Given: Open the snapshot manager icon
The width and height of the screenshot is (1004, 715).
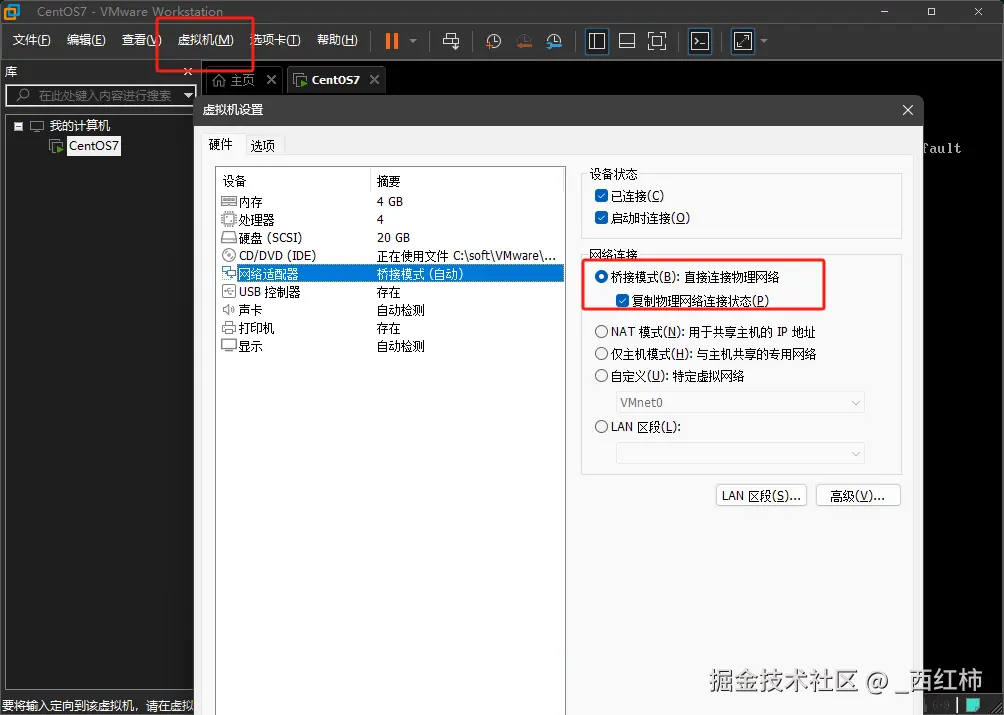Looking at the screenshot, I should click(x=554, y=41).
